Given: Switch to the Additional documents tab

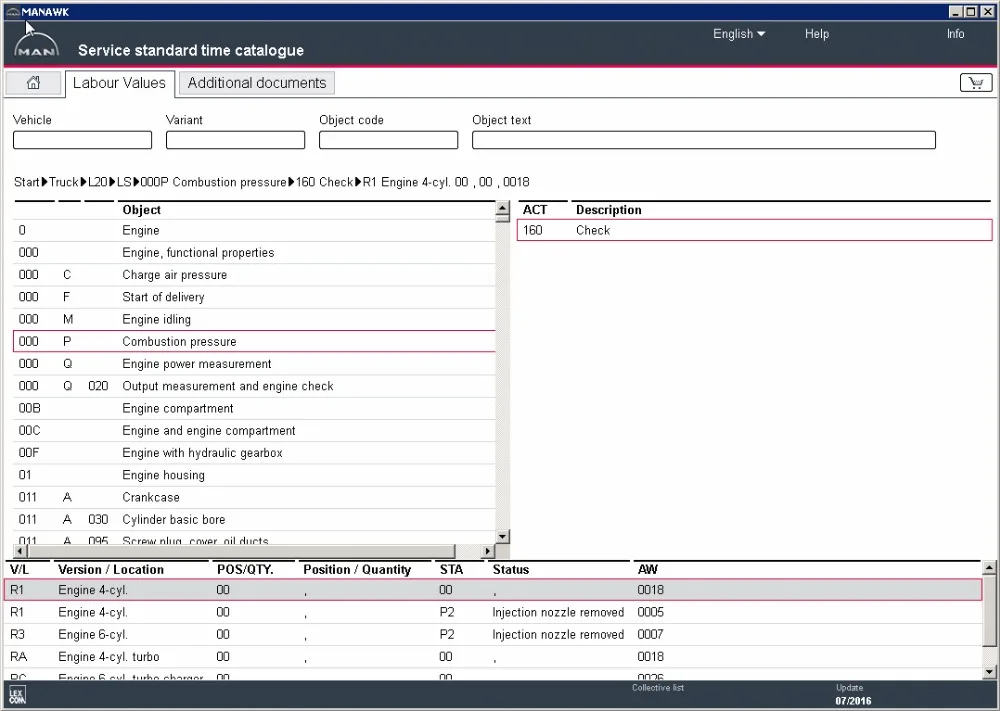Looking at the screenshot, I should [256, 83].
